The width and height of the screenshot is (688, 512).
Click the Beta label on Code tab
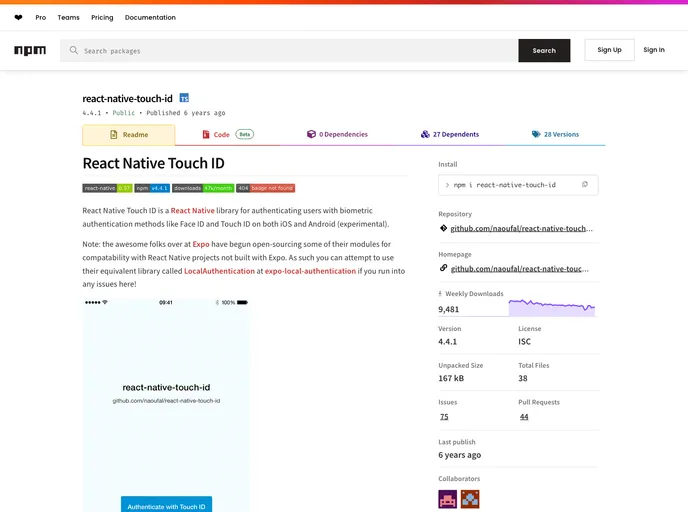point(245,134)
